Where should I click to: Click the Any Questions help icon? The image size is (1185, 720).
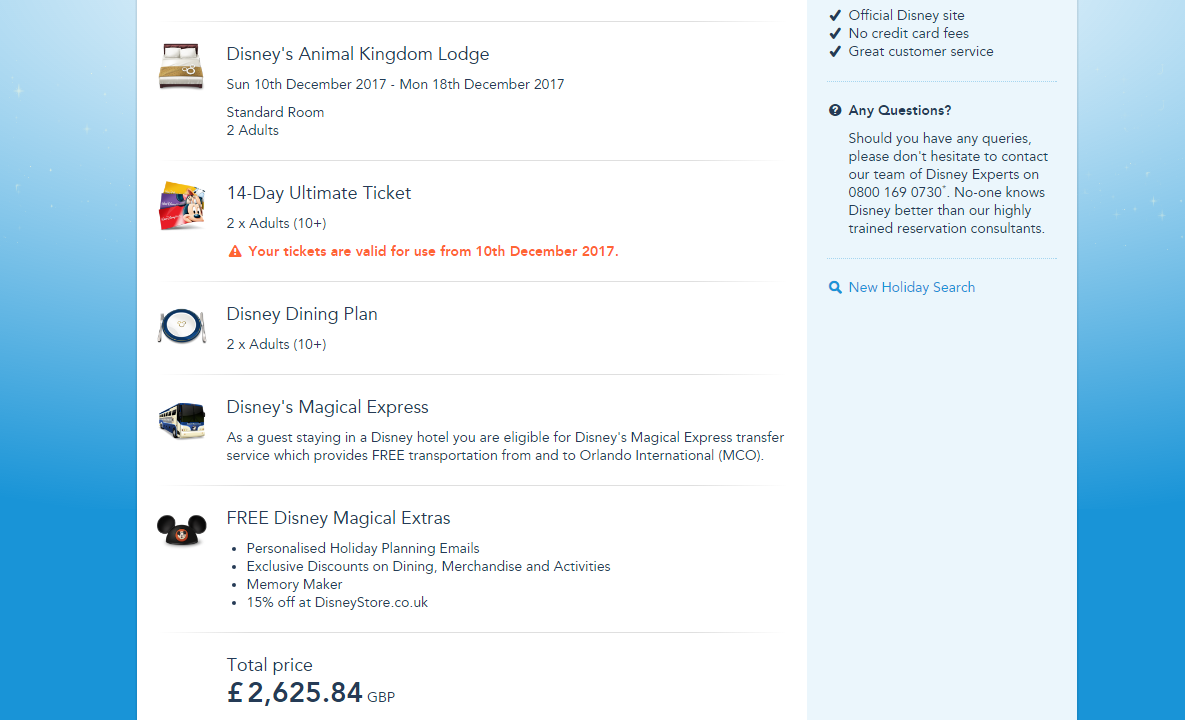click(x=835, y=111)
